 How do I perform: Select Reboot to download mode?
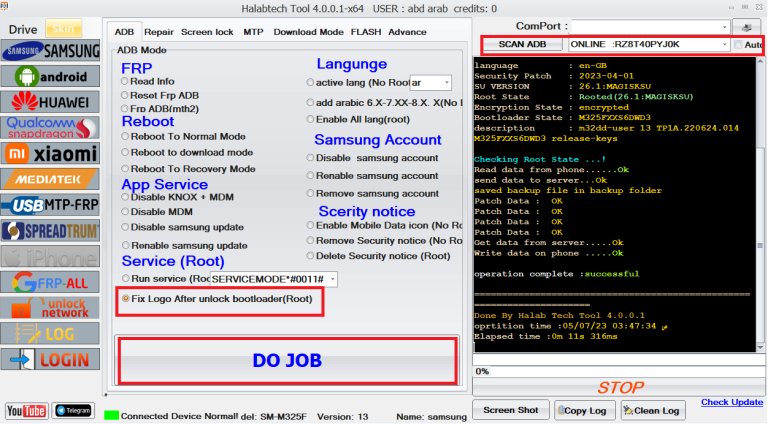click(x=187, y=152)
